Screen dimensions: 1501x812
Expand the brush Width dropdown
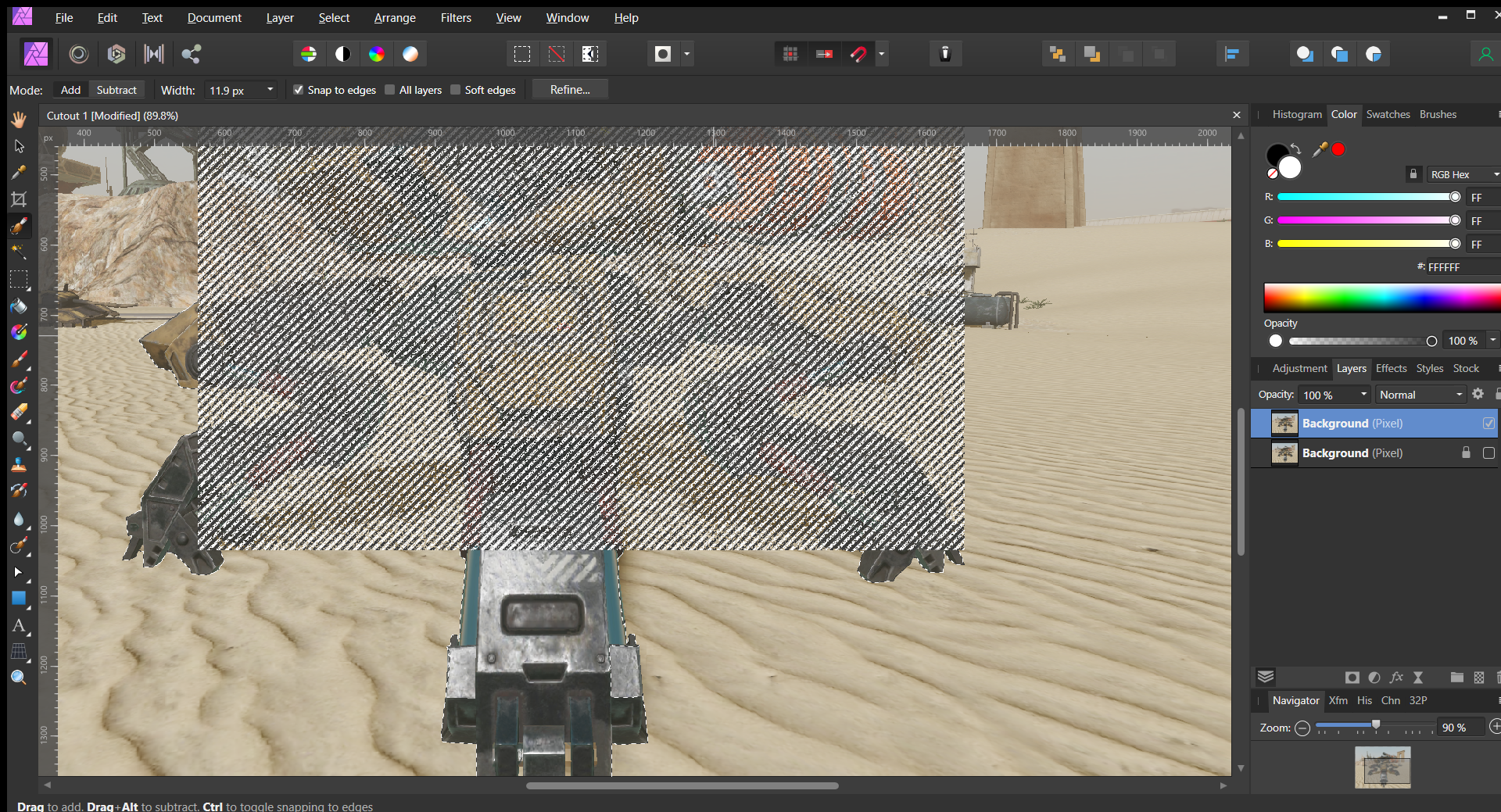click(270, 90)
